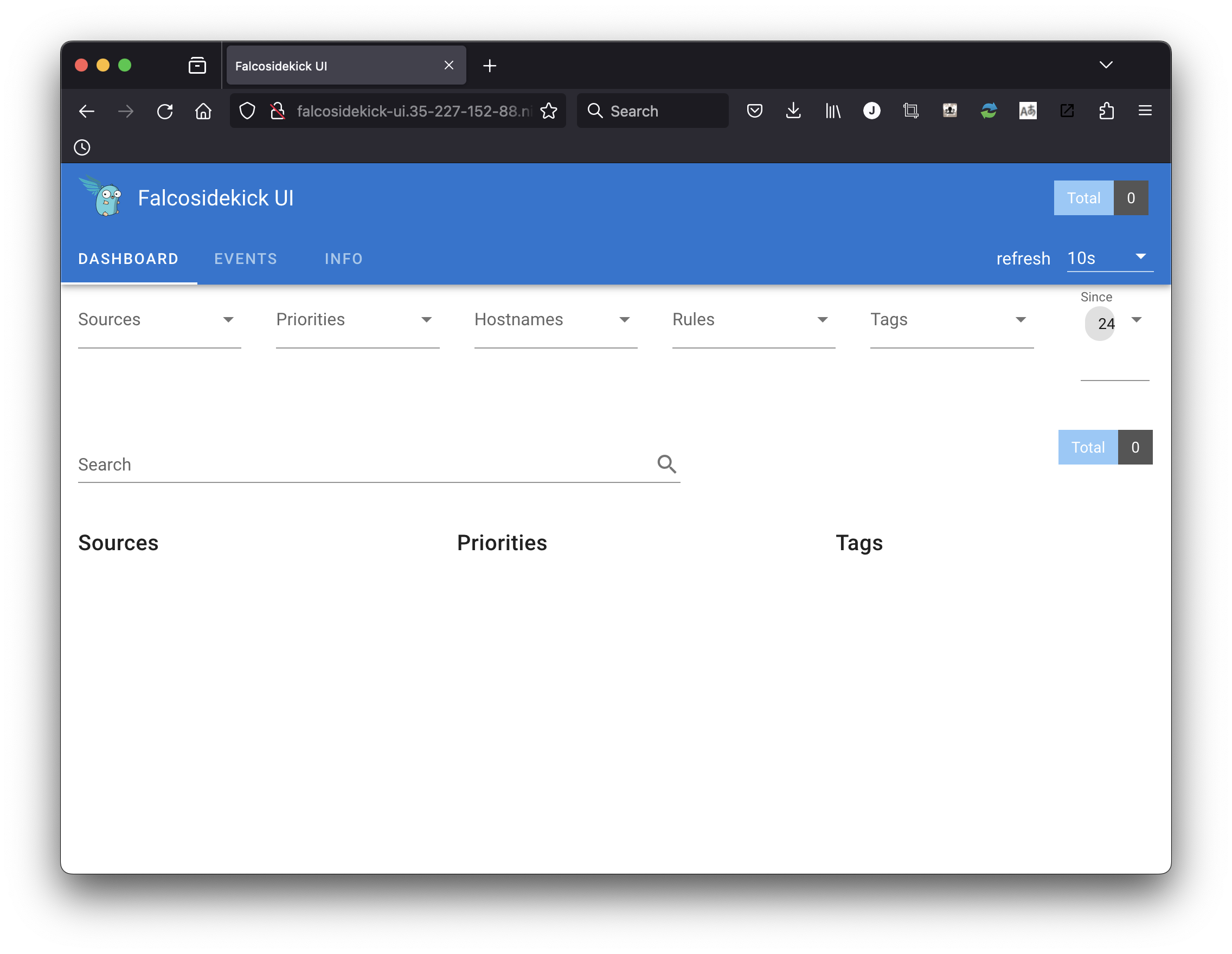Save page to Pocket
This screenshot has width=1232, height=954.
coord(755,111)
